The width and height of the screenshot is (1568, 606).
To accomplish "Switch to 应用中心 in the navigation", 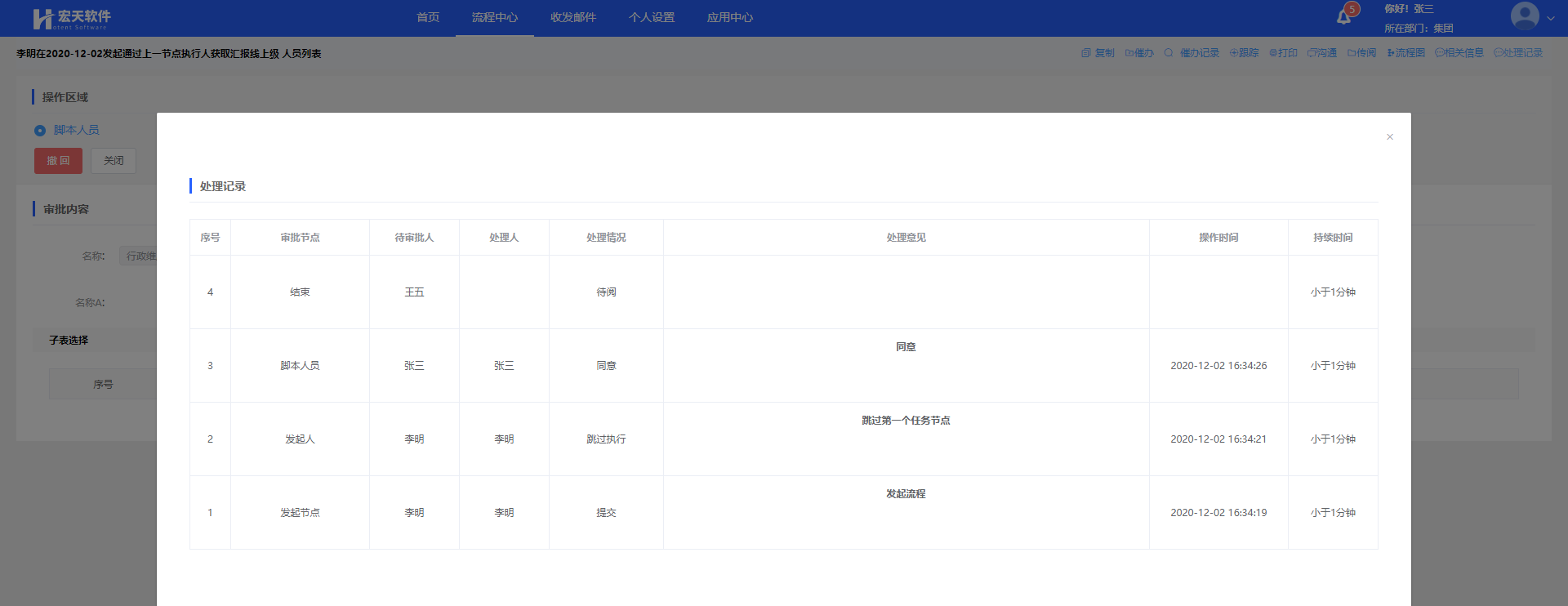I will click(x=730, y=17).
